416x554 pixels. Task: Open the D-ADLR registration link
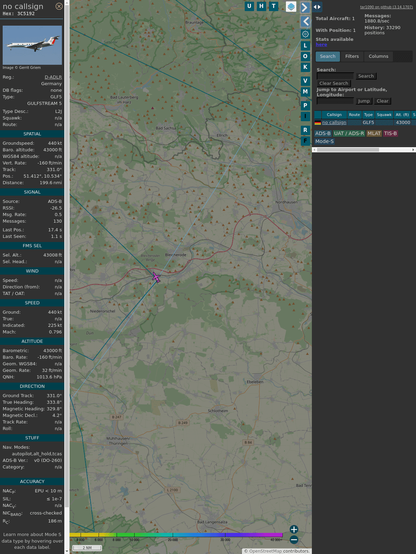point(53,77)
